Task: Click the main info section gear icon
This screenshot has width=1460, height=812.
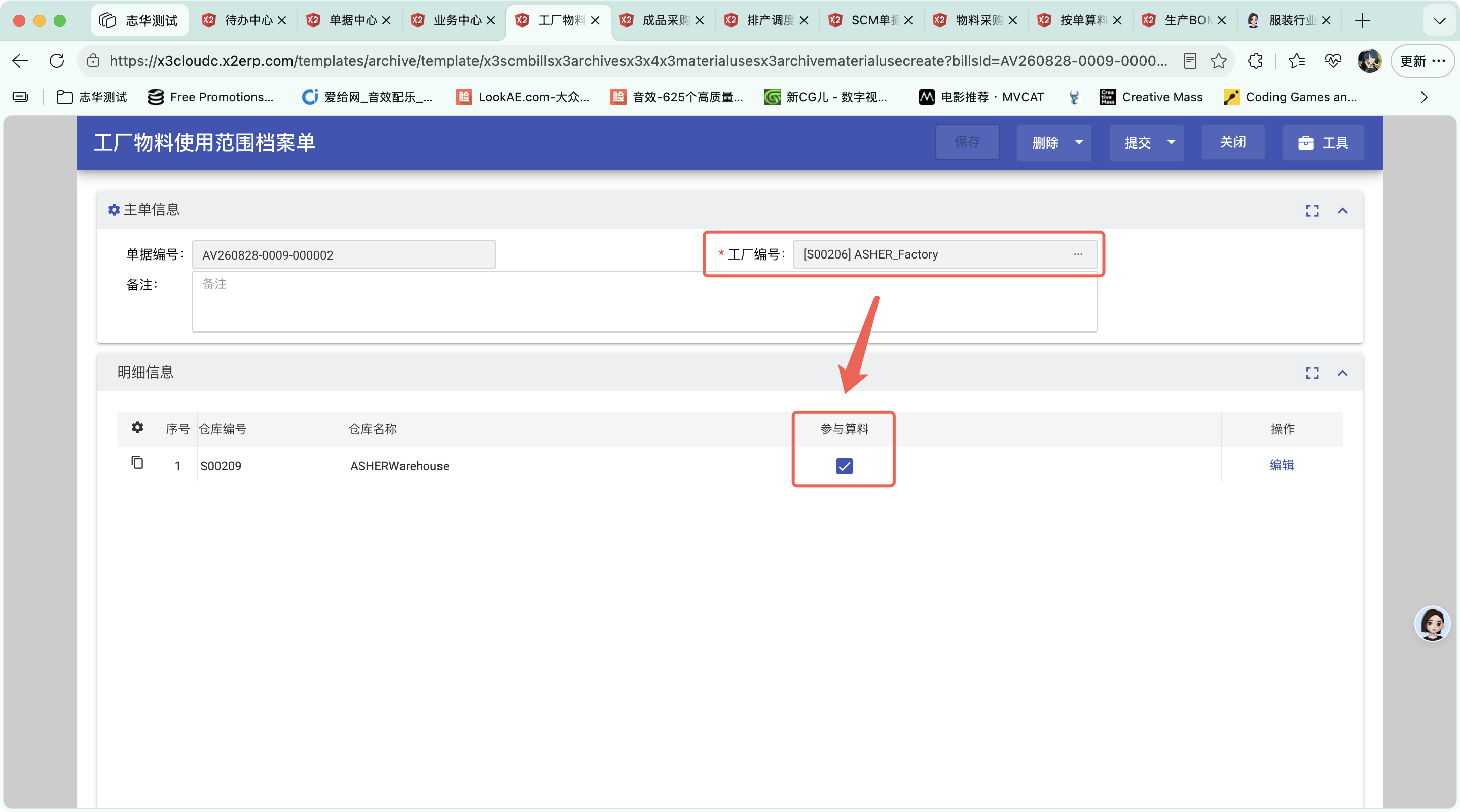Action: coord(114,210)
